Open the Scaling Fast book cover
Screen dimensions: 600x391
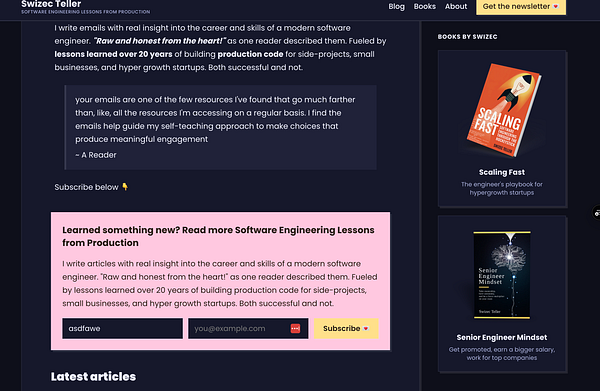tap(503, 110)
